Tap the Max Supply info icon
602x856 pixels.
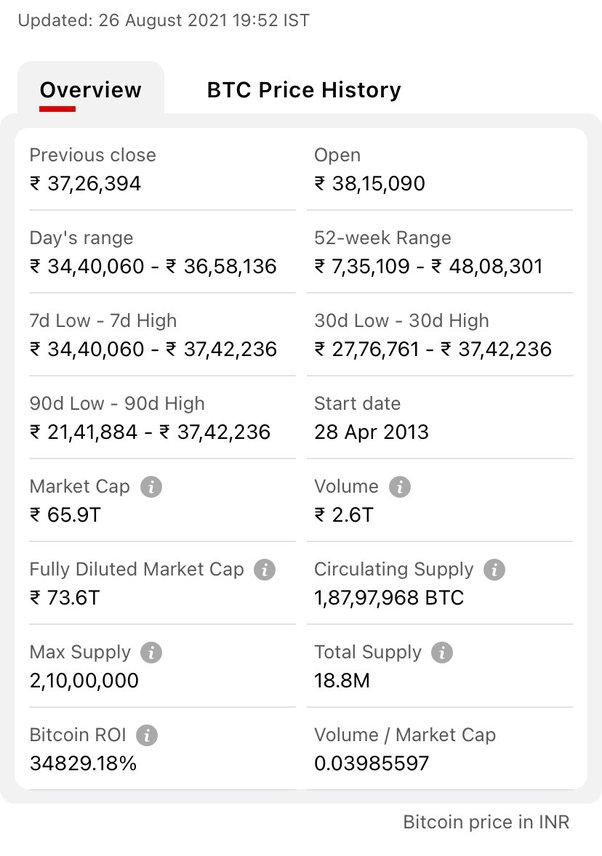tap(151, 652)
